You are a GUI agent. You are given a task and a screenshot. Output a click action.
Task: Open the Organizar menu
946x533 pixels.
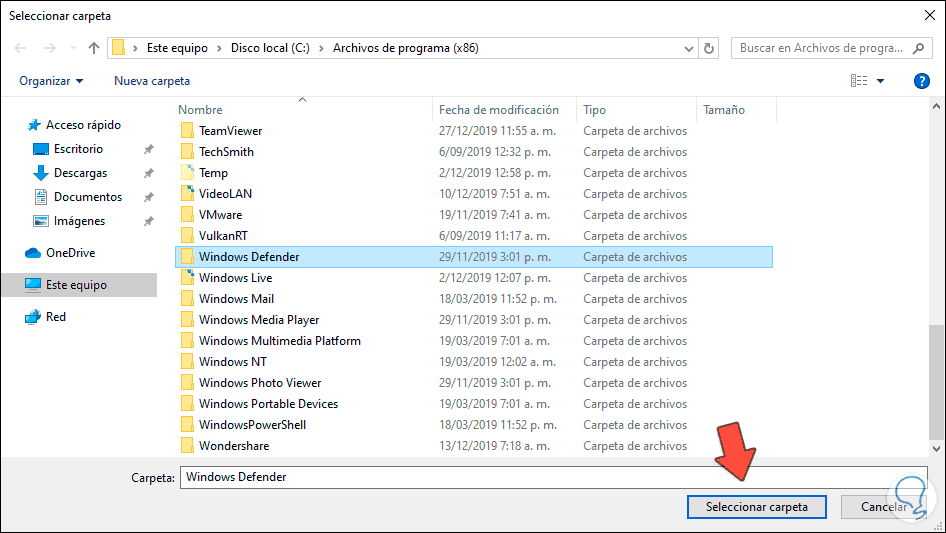[51, 81]
